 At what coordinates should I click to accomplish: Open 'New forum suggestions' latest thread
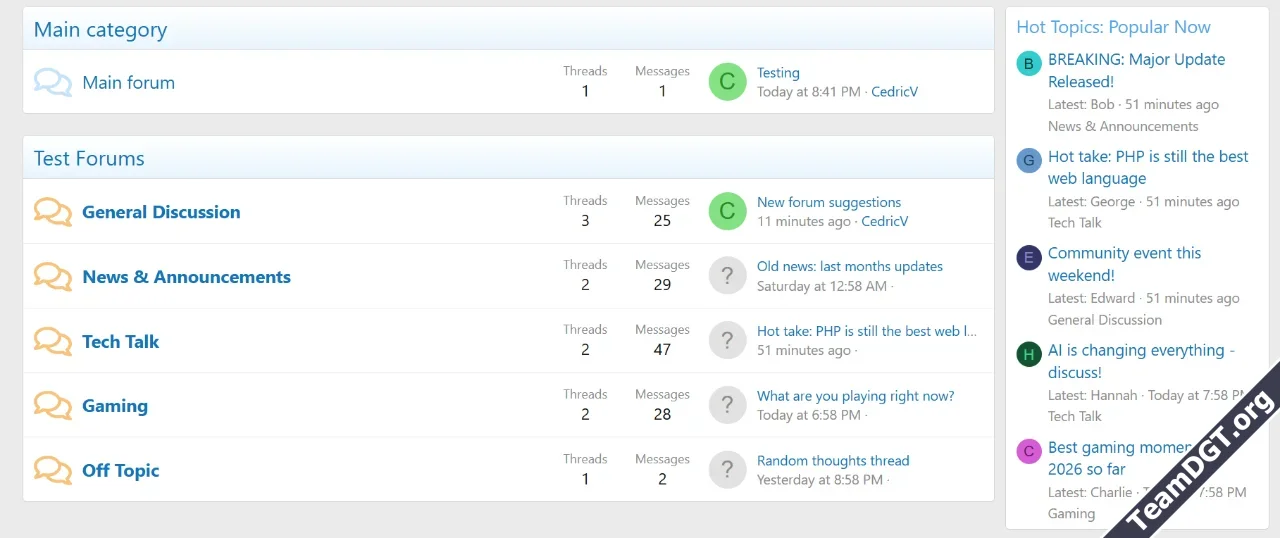829,202
